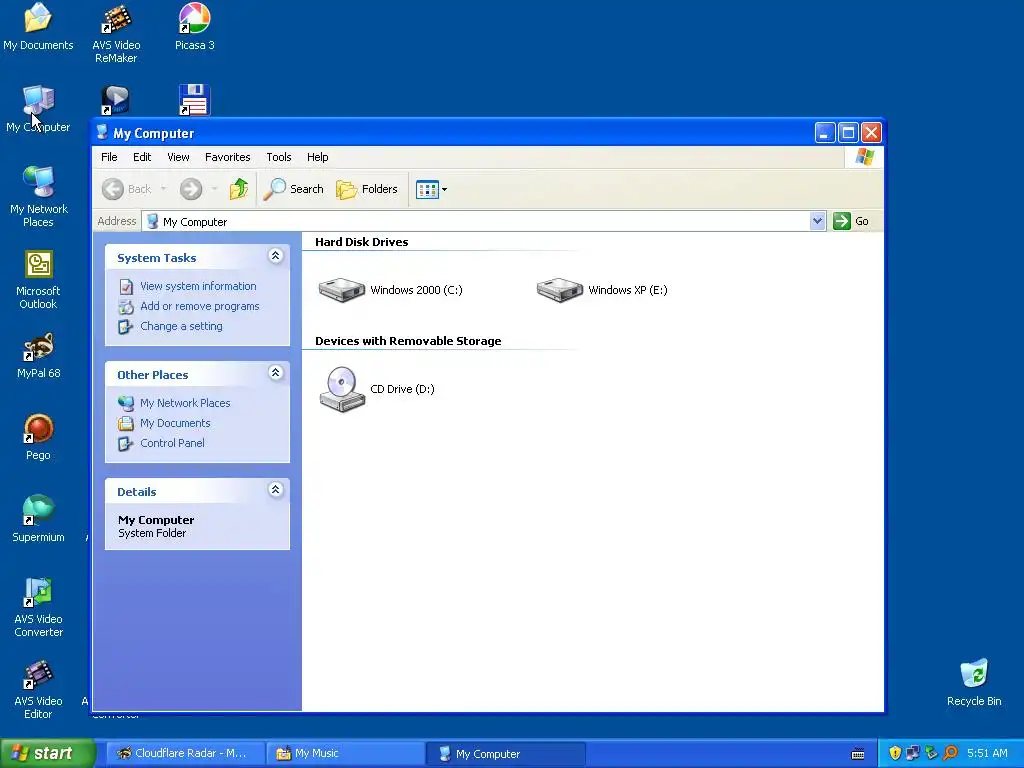The height and width of the screenshot is (768, 1024).
Task: Maximize the My Computer window
Action: (848, 133)
